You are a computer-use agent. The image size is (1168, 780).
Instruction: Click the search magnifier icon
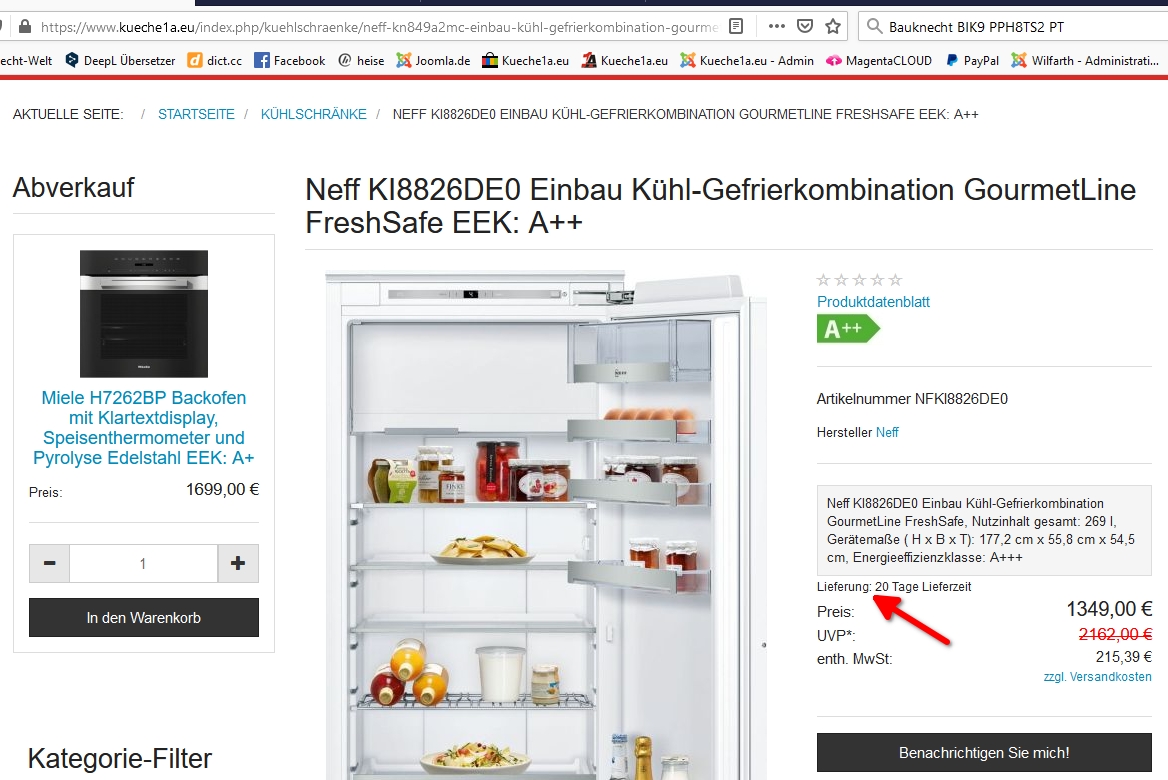(x=875, y=27)
